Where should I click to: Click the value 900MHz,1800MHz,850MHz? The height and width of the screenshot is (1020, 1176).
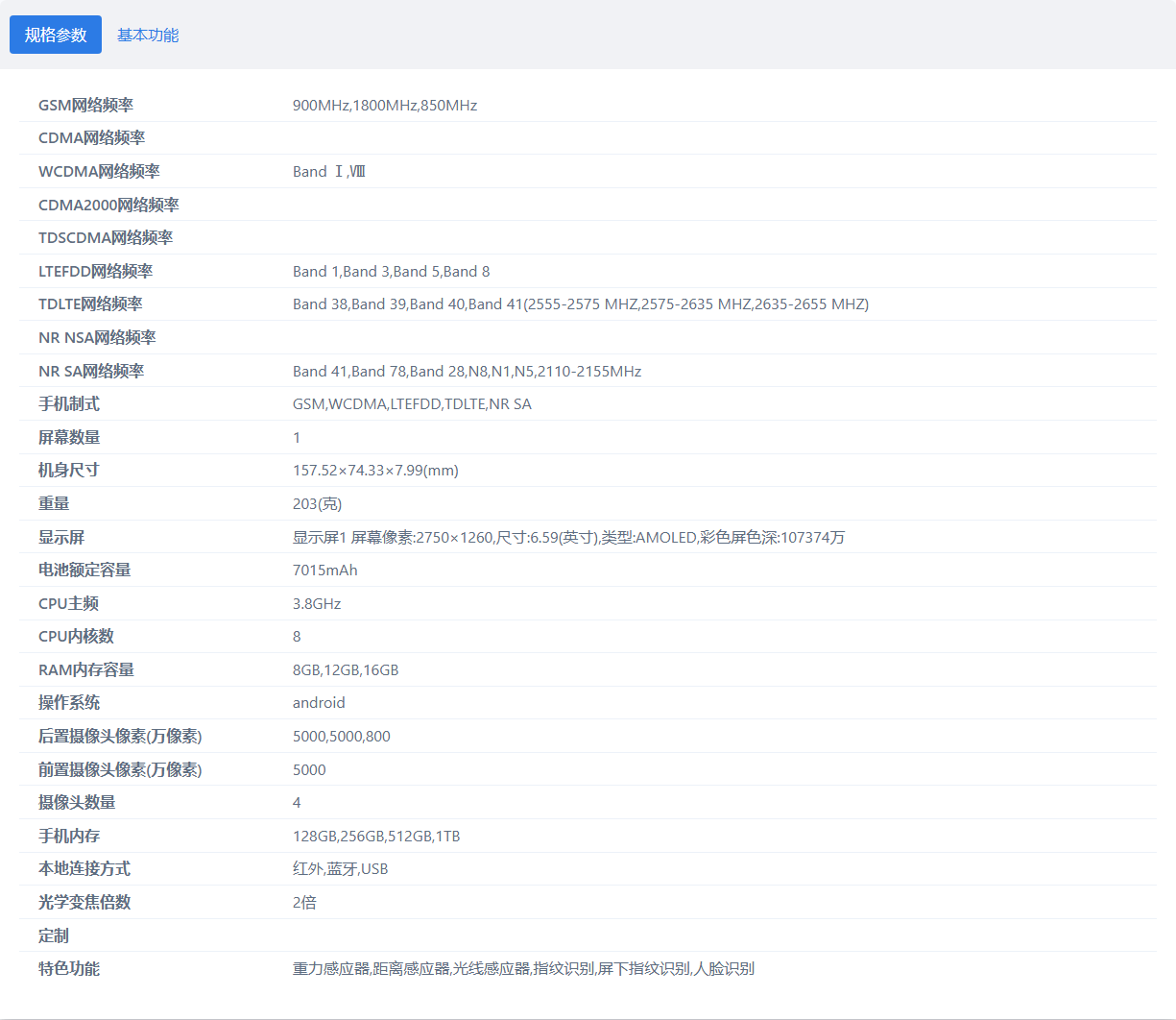tap(385, 105)
